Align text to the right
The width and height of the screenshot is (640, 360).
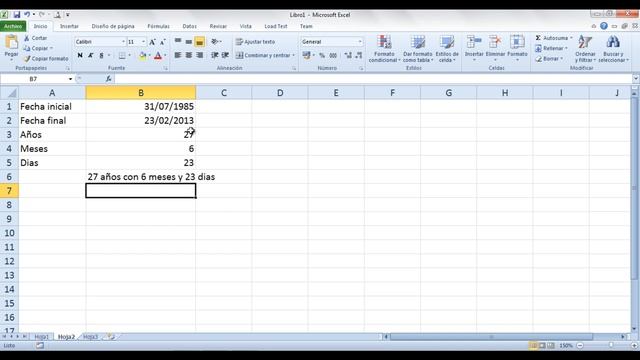pos(200,55)
